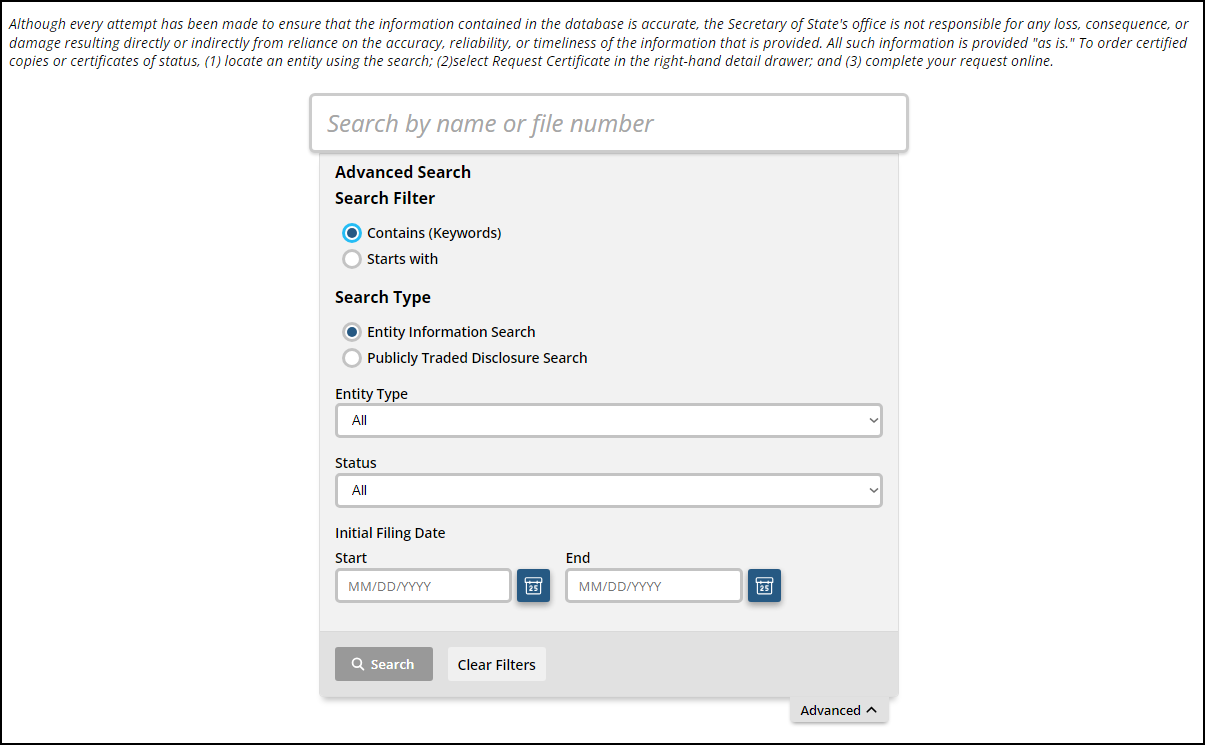
Task: Click the magnifier Search button
Action: click(384, 664)
